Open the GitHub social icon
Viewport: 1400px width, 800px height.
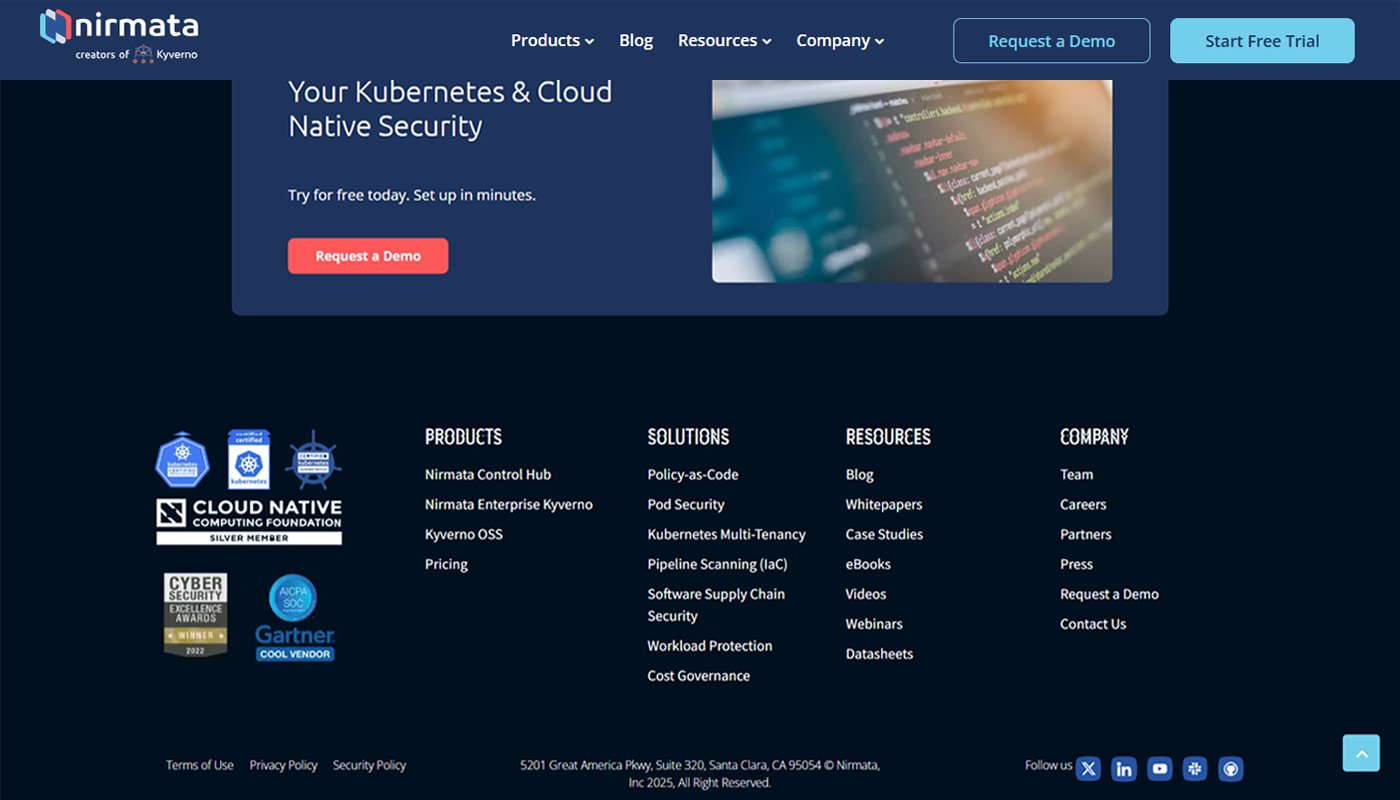pos(1231,768)
